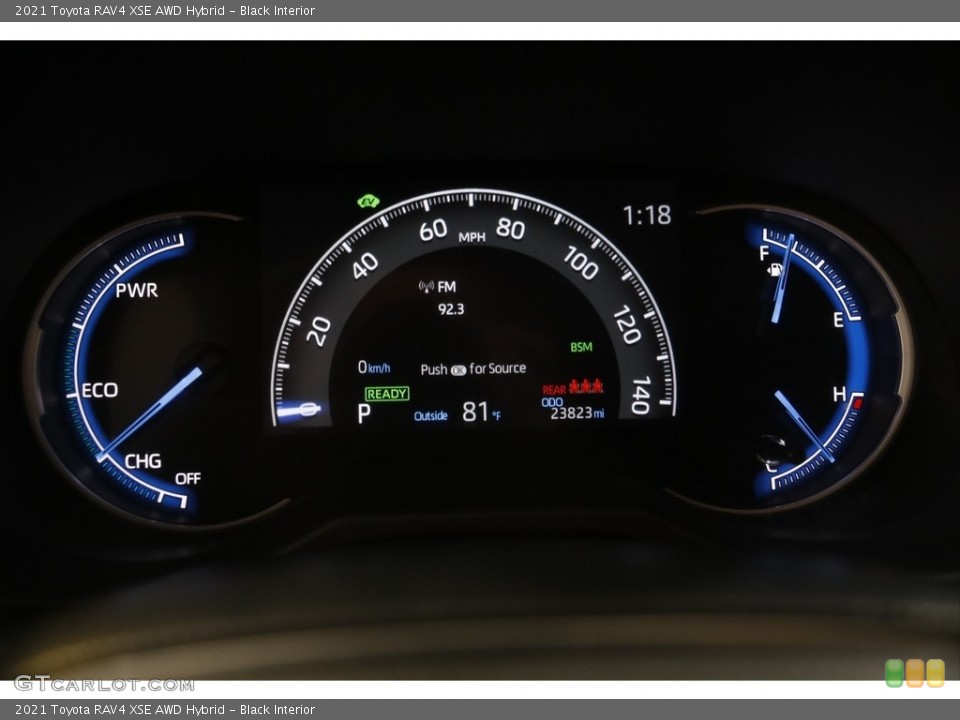Click the H label on temperature gauge
The width and height of the screenshot is (960, 720).
click(839, 394)
